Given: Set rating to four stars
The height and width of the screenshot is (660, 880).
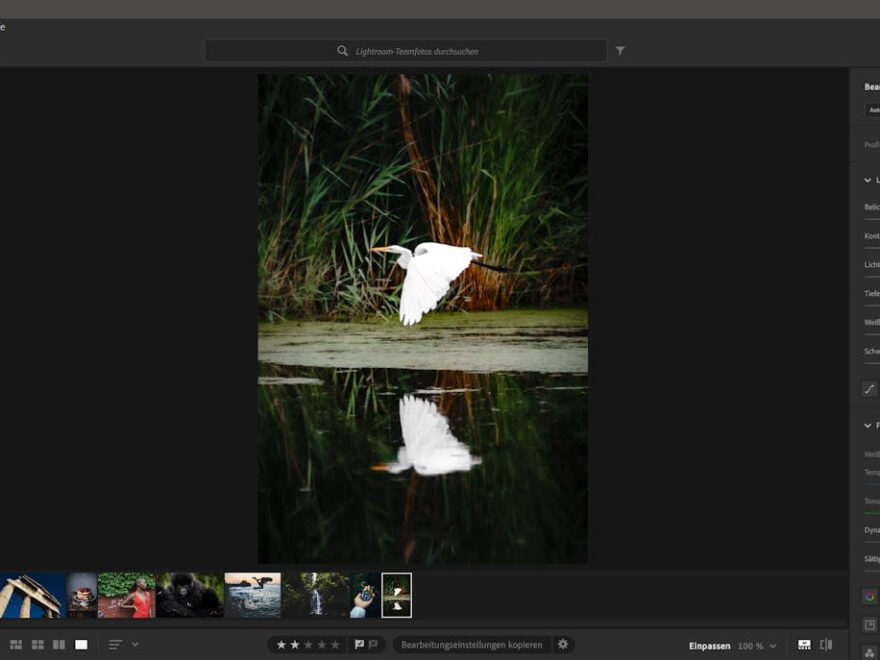Looking at the screenshot, I should coord(322,645).
